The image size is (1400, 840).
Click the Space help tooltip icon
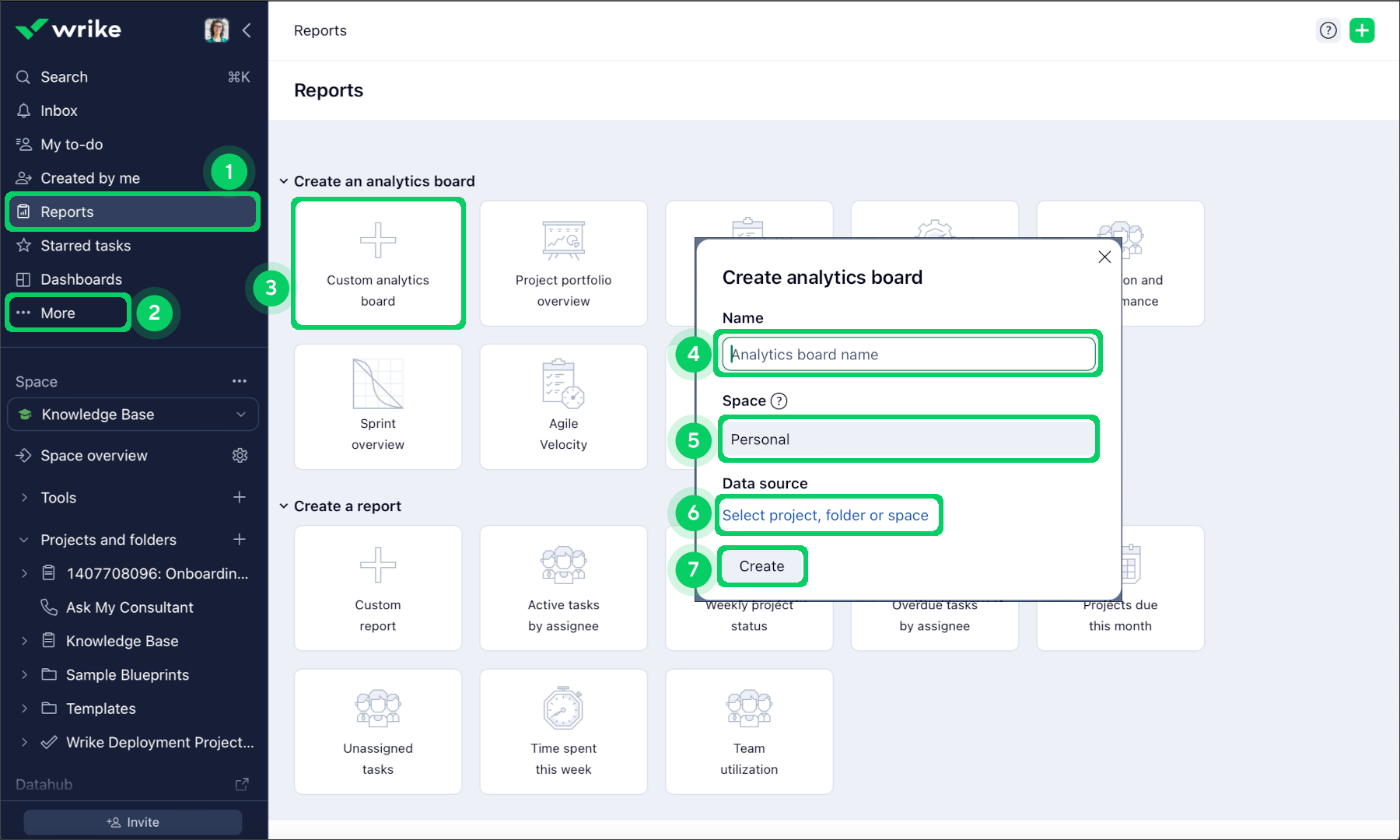(x=779, y=401)
